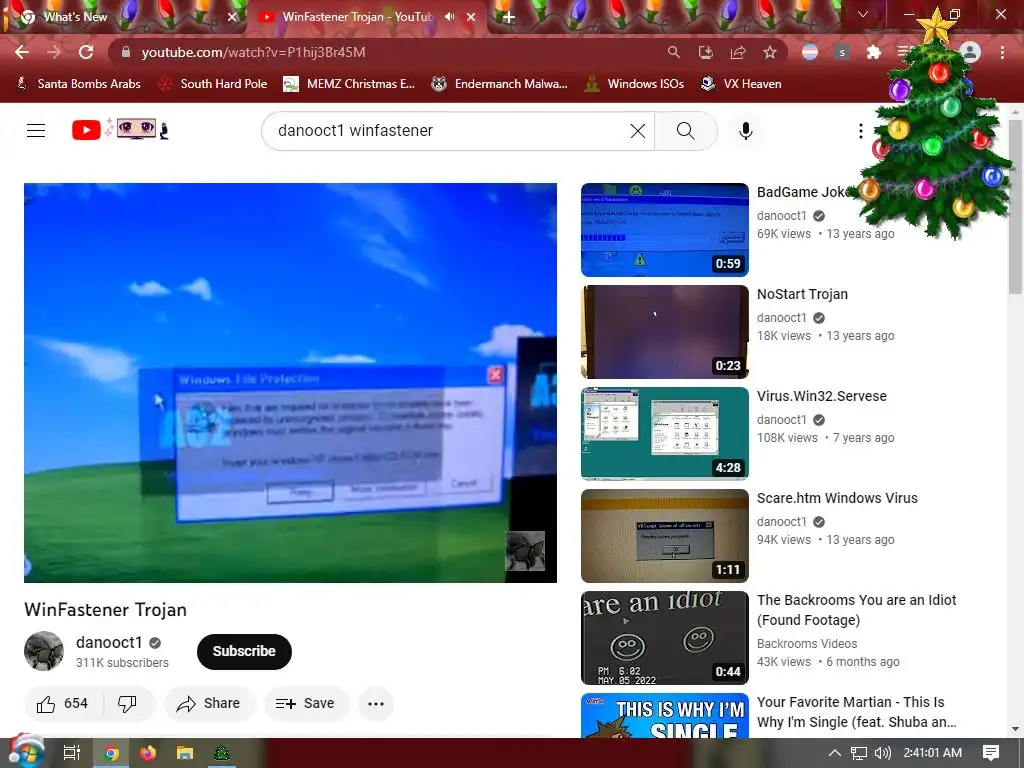This screenshot has width=1024, height=768.
Task: Click the Scare.htm Windows Virus title
Action: coord(837,498)
